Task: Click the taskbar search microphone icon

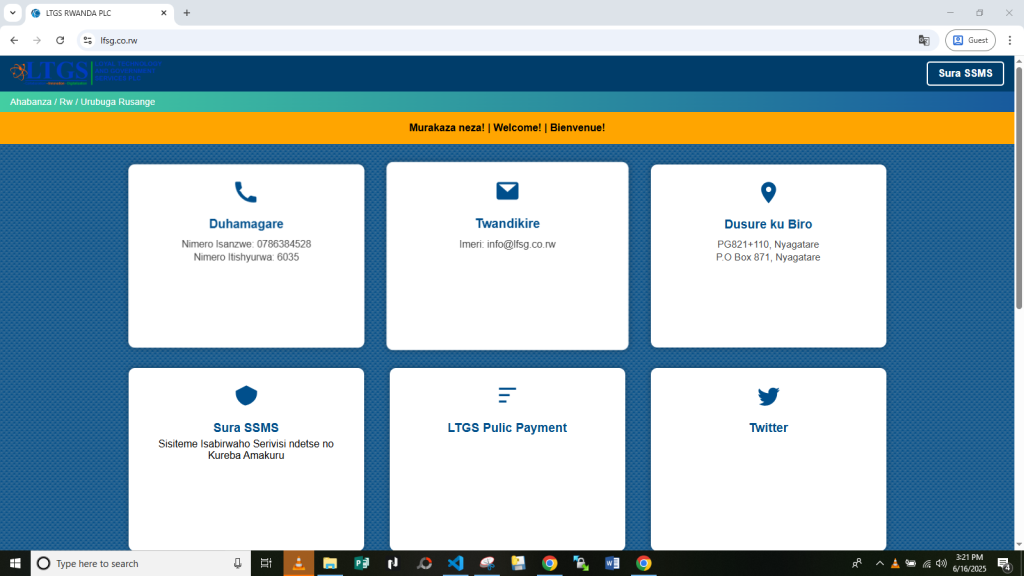Action: (x=238, y=563)
